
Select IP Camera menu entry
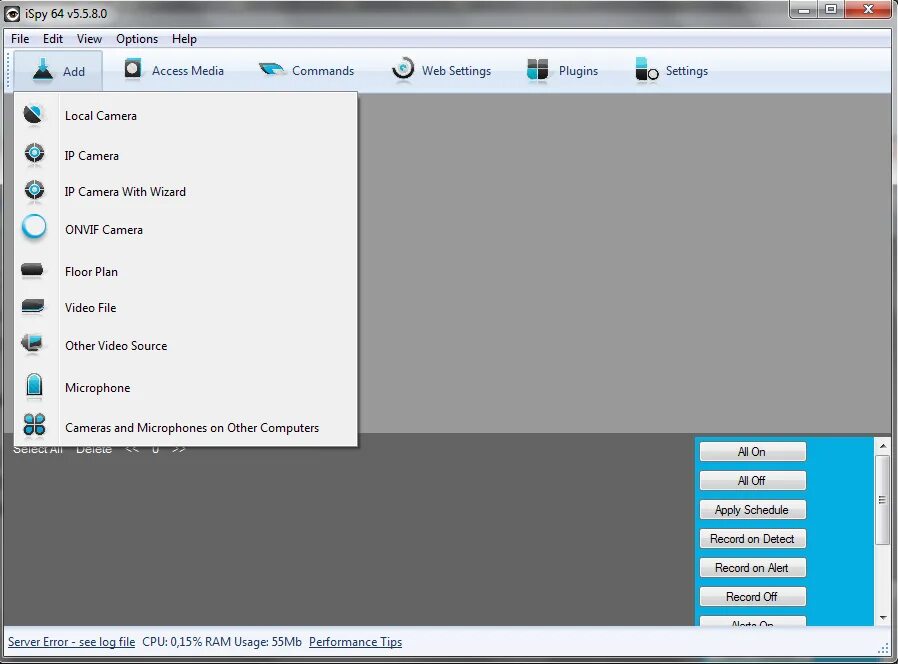(x=186, y=155)
